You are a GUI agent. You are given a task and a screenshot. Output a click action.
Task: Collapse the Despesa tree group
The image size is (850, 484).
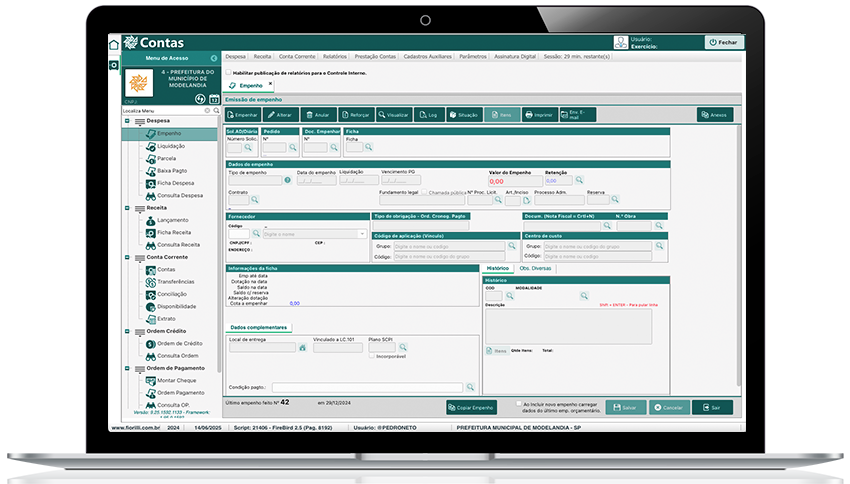tap(127, 121)
